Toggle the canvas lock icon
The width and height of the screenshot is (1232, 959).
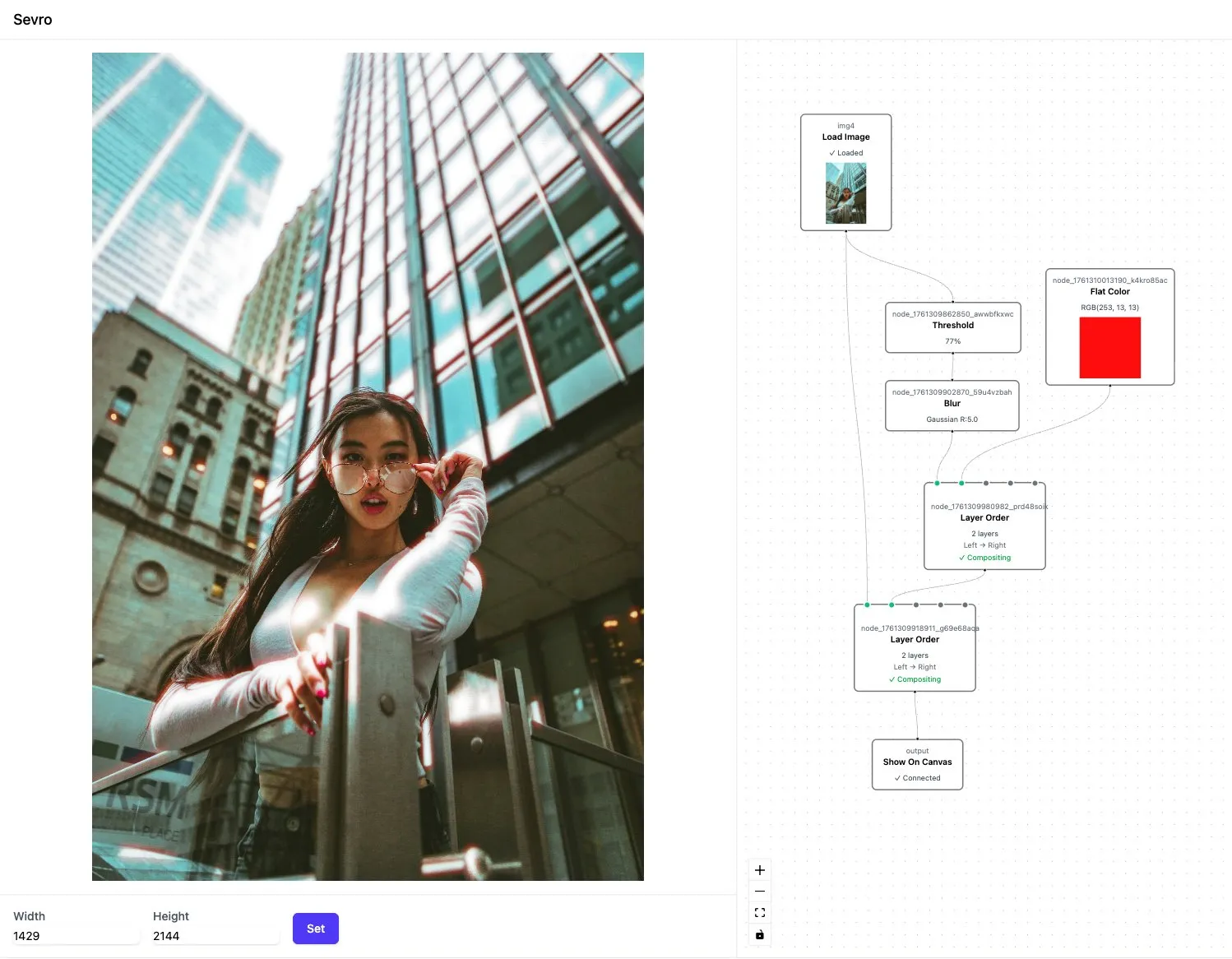click(760, 934)
